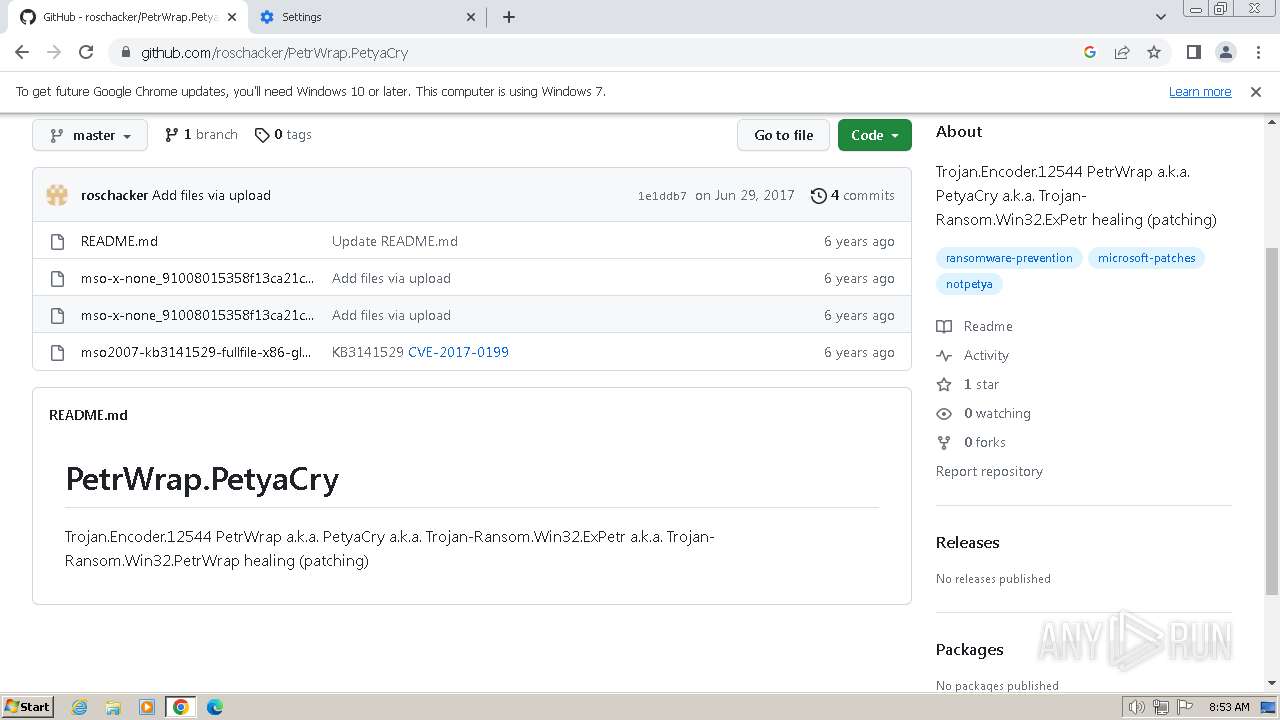Go forward to next page
Image resolution: width=1280 pixels, height=720 pixels.
point(54,52)
